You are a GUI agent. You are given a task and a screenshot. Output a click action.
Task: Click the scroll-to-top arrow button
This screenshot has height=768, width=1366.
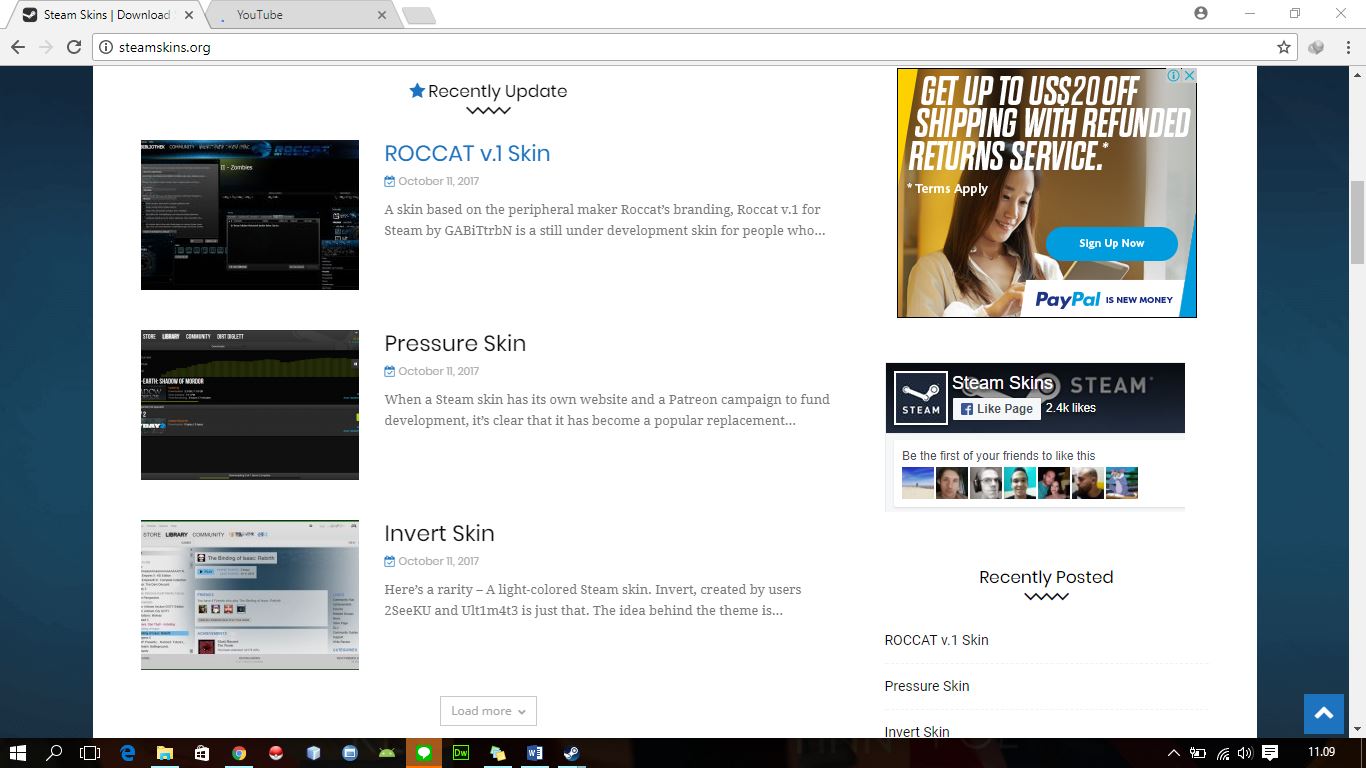tap(1323, 714)
